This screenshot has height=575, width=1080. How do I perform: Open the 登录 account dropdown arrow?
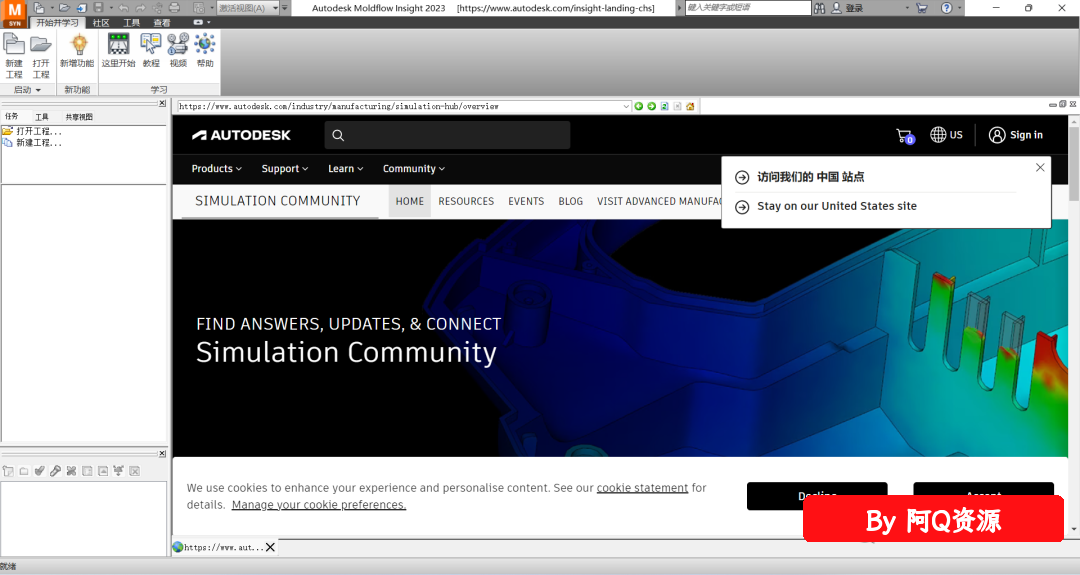coord(907,8)
